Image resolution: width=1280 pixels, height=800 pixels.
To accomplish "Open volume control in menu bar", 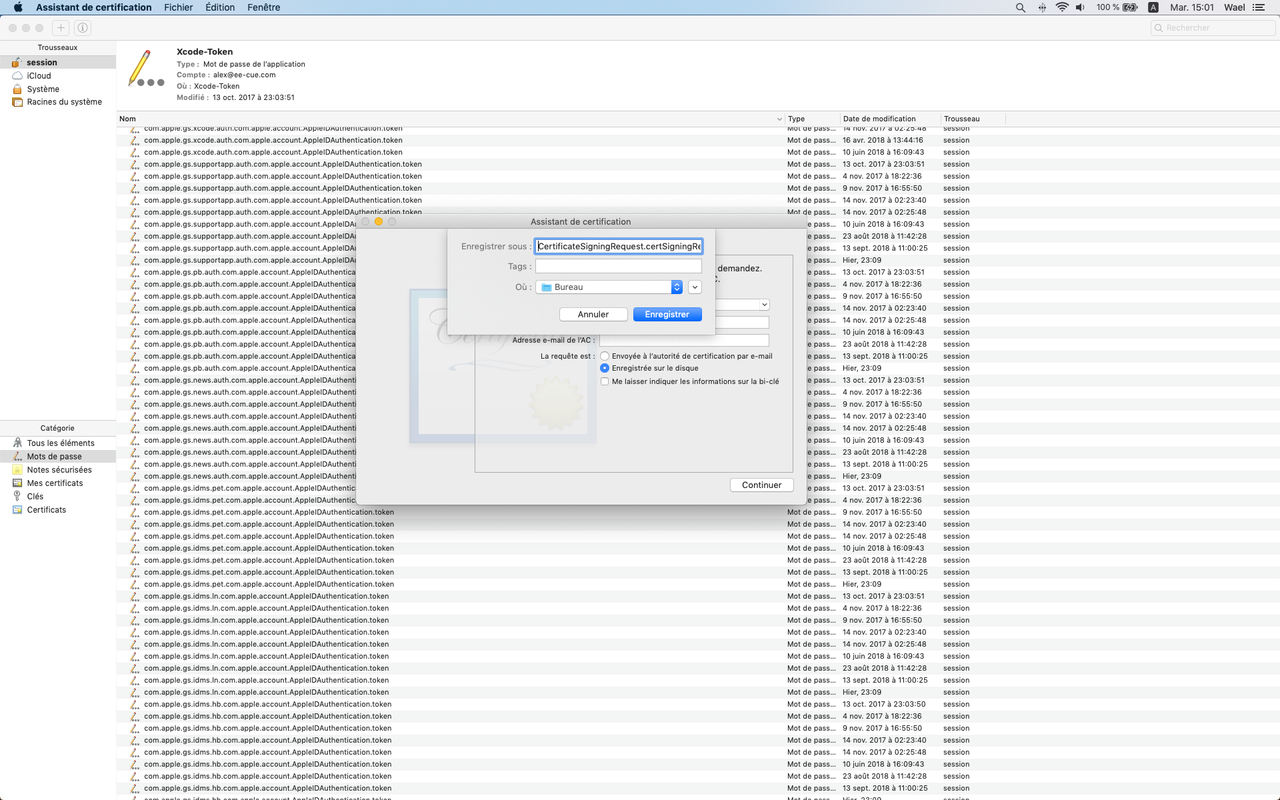I will click(x=1081, y=7).
